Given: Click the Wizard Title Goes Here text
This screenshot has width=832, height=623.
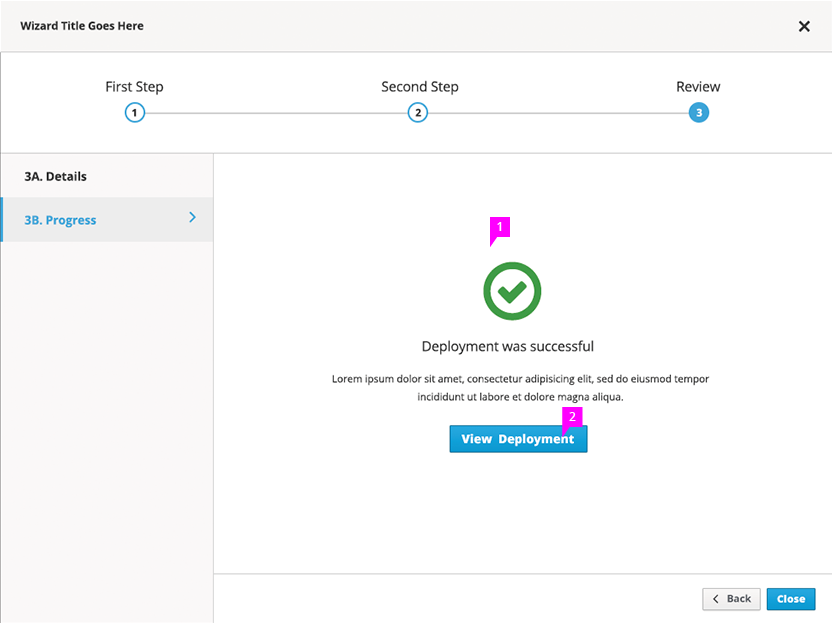Looking at the screenshot, I should [82, 26].
